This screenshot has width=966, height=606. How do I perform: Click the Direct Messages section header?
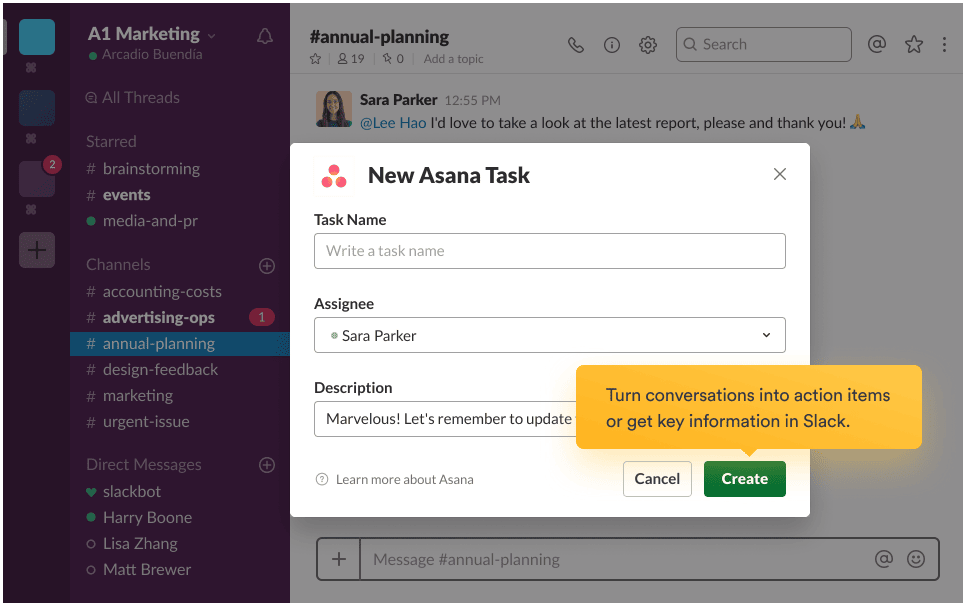pyautogui.click(x=144, y=464)
